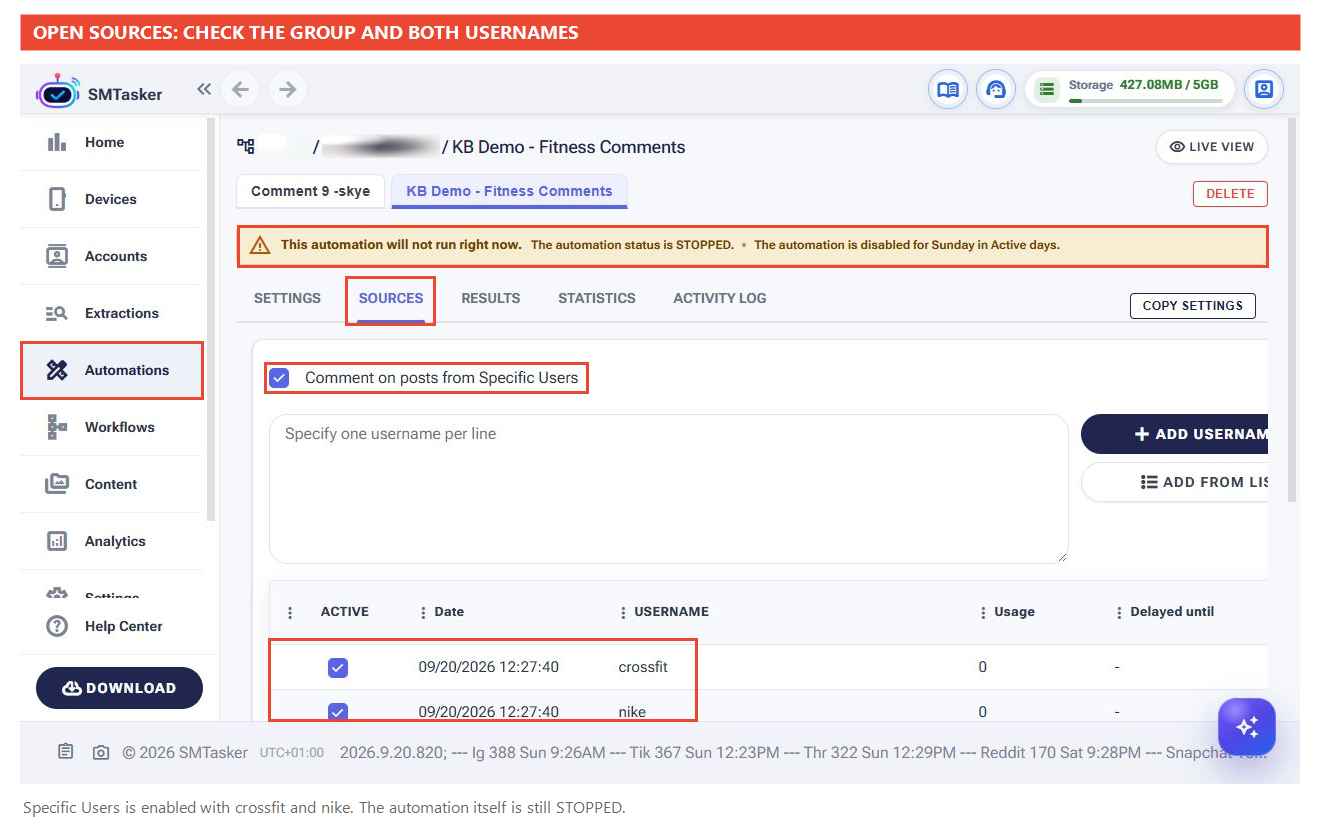Open the support headset icon
The height and width of the screenshot is (836, 1320).
click(995, 90)
